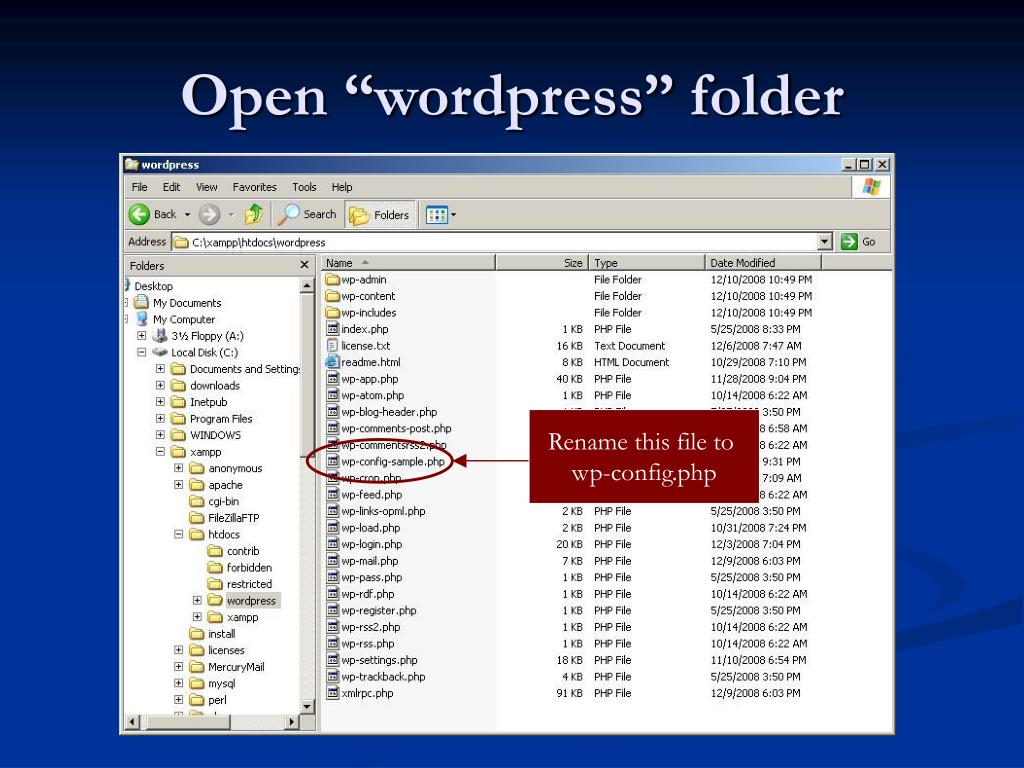The image size is (1024, 768).
Task: Click the folder tree scroll down arrow
Action: point(308,707)
